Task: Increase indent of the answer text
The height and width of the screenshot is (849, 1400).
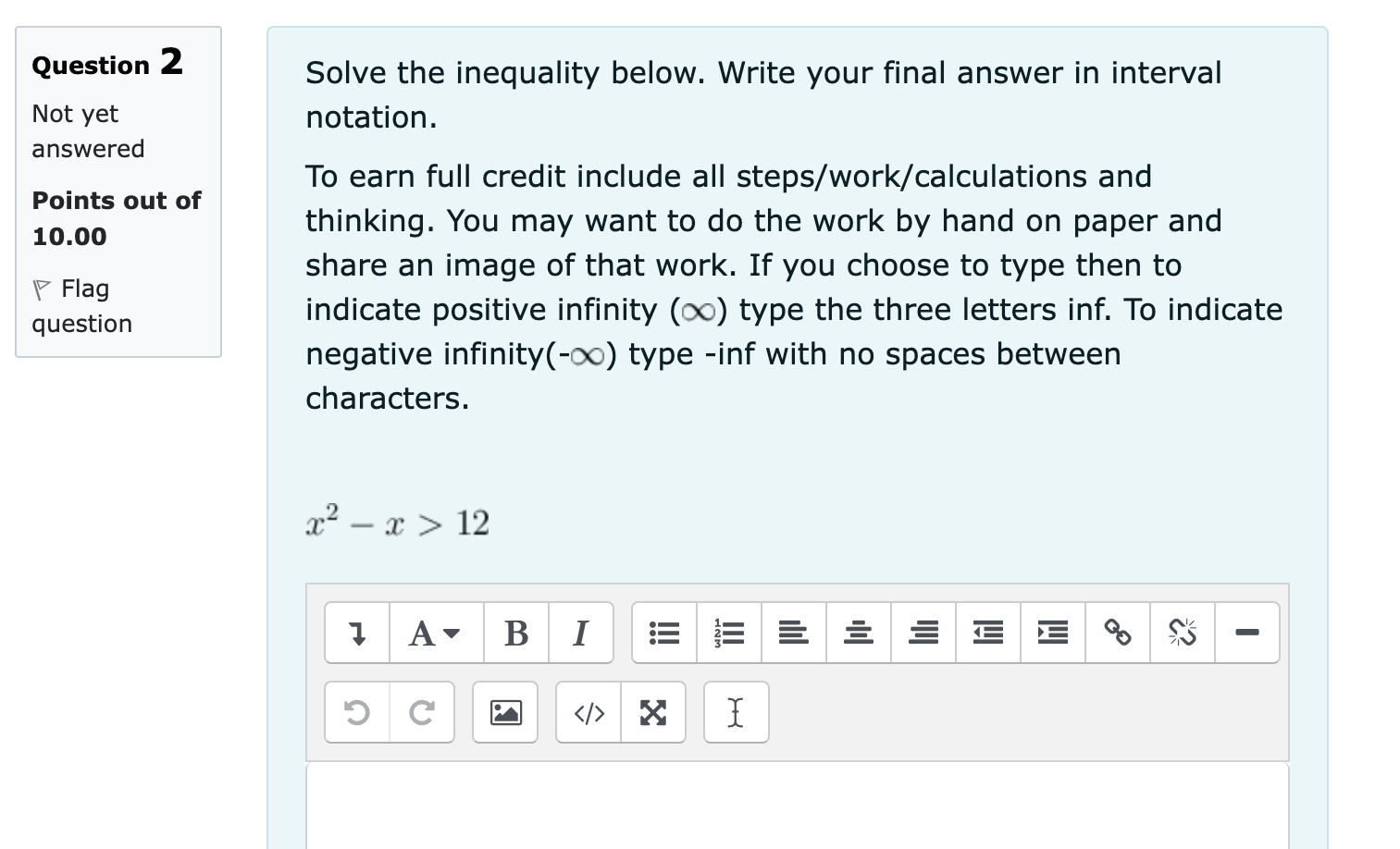Action: (x=1052, y=633)
